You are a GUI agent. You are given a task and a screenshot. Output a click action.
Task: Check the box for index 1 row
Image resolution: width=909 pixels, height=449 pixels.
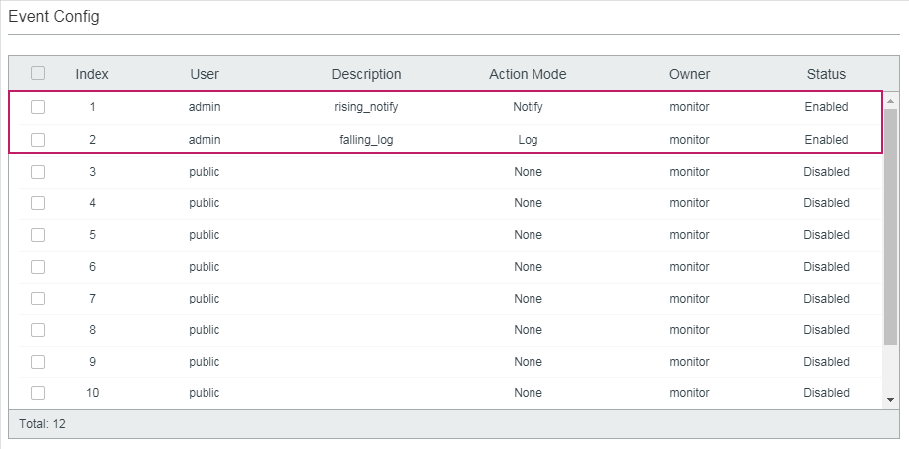pos(38,107)
